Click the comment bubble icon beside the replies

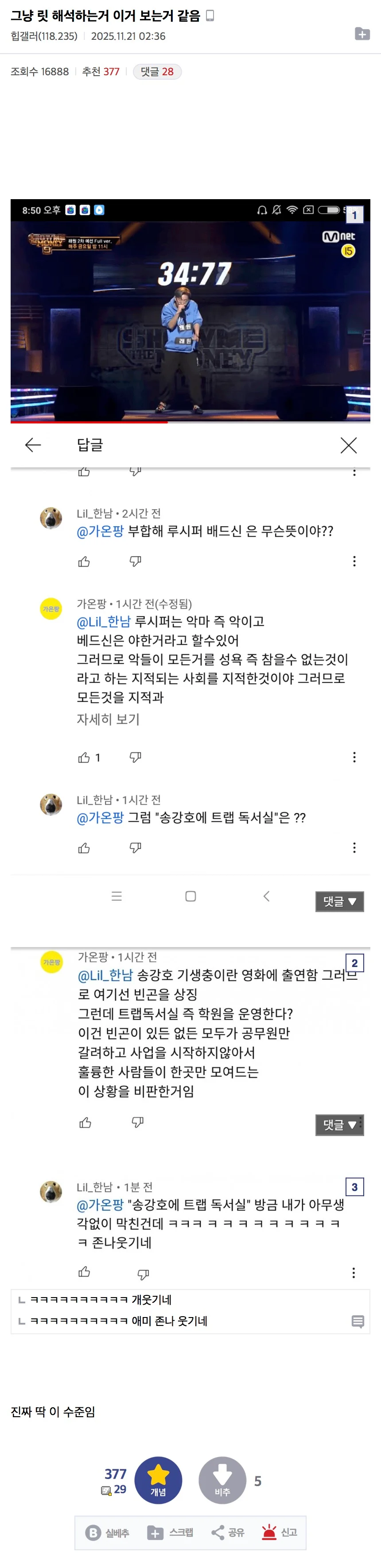tap(358, 1321)
